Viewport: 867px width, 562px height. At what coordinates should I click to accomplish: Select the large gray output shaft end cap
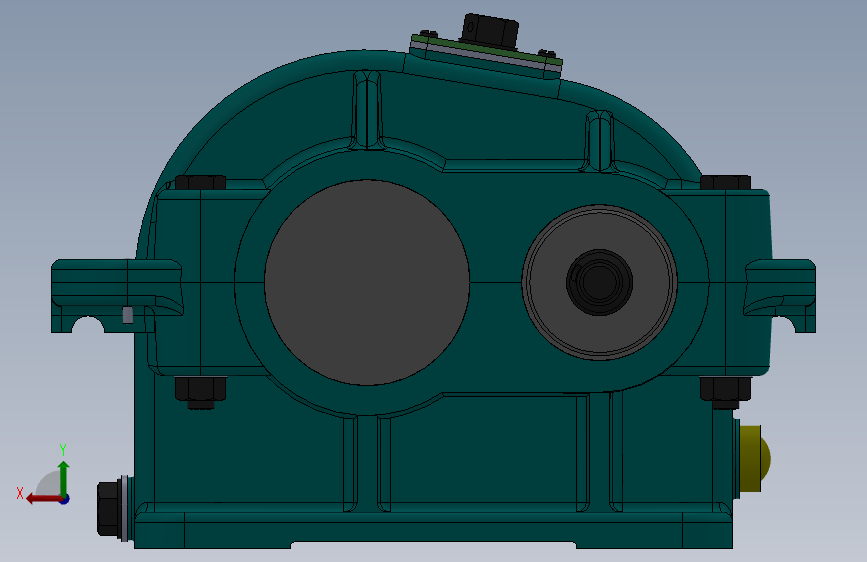coord(367,282)
